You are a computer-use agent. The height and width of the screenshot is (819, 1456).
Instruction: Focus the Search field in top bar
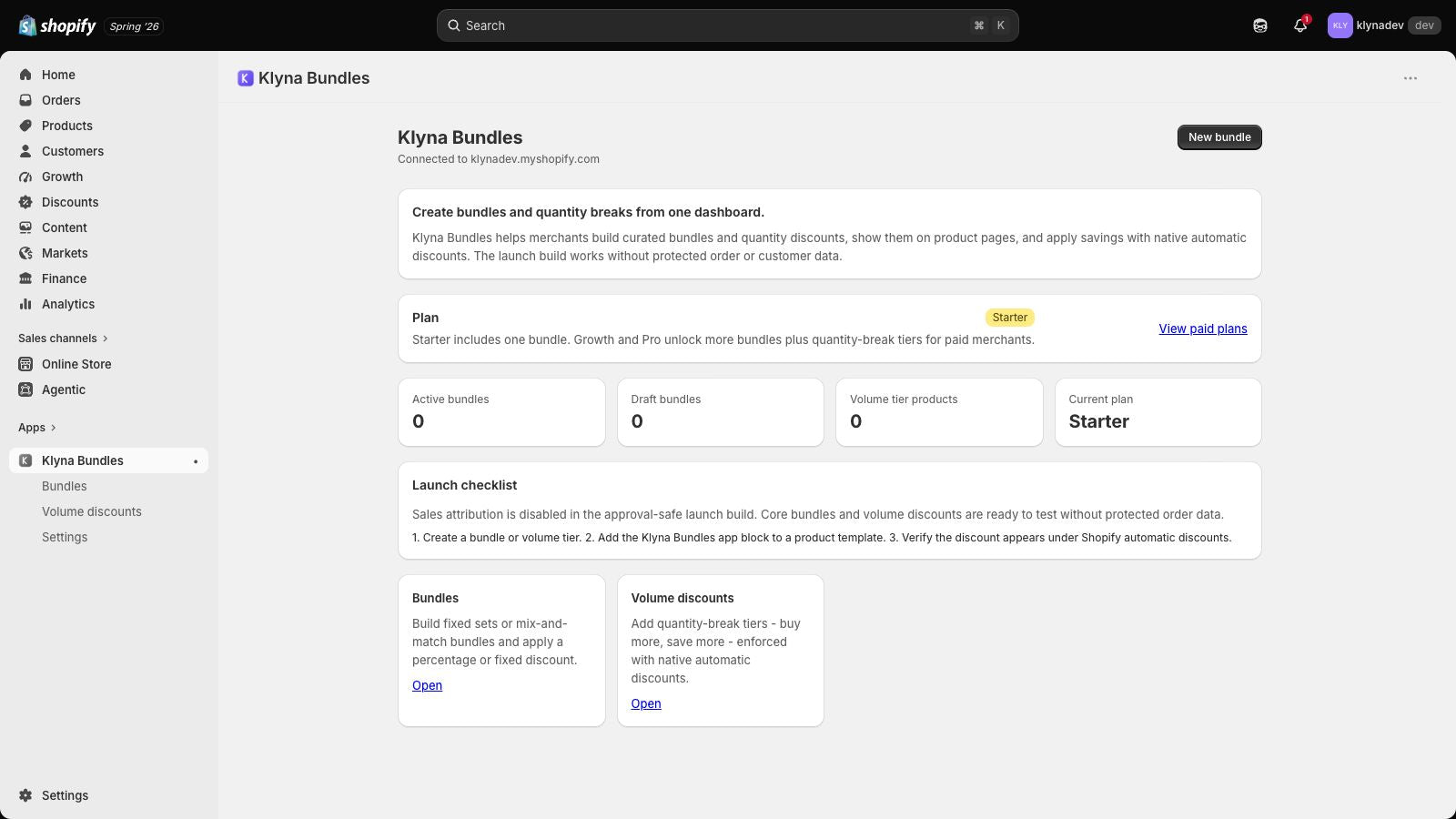728,25
